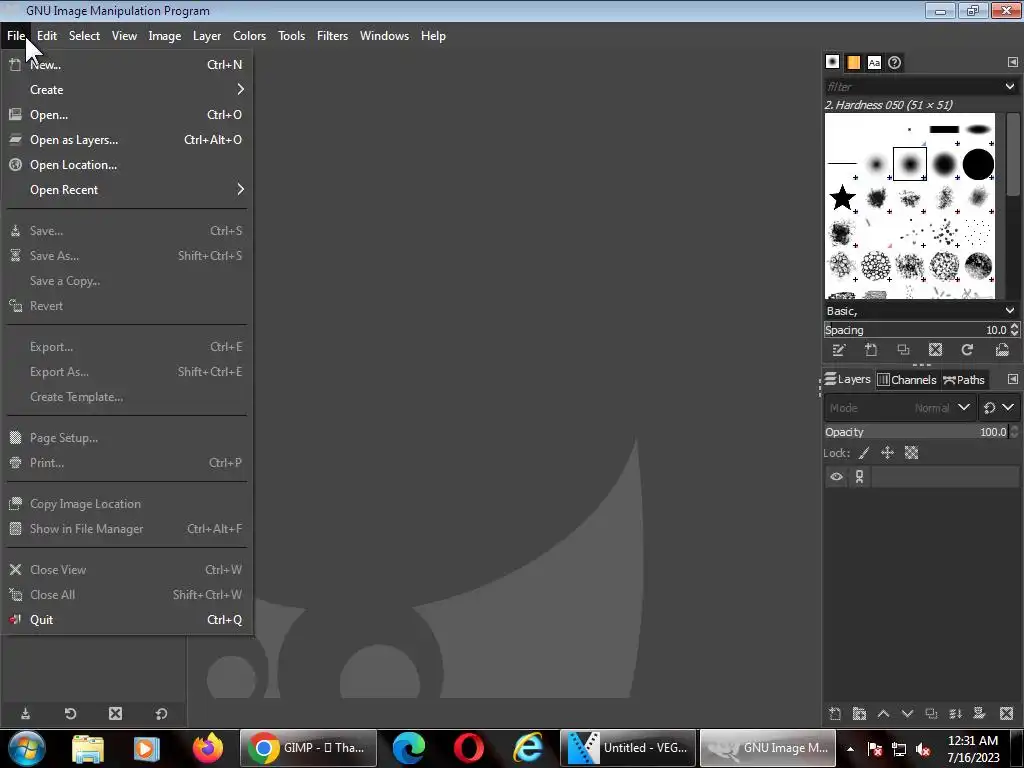Raise layer with the up arrow
The height and width of the screenshot is (768, 1024).
tap(883, 714)
